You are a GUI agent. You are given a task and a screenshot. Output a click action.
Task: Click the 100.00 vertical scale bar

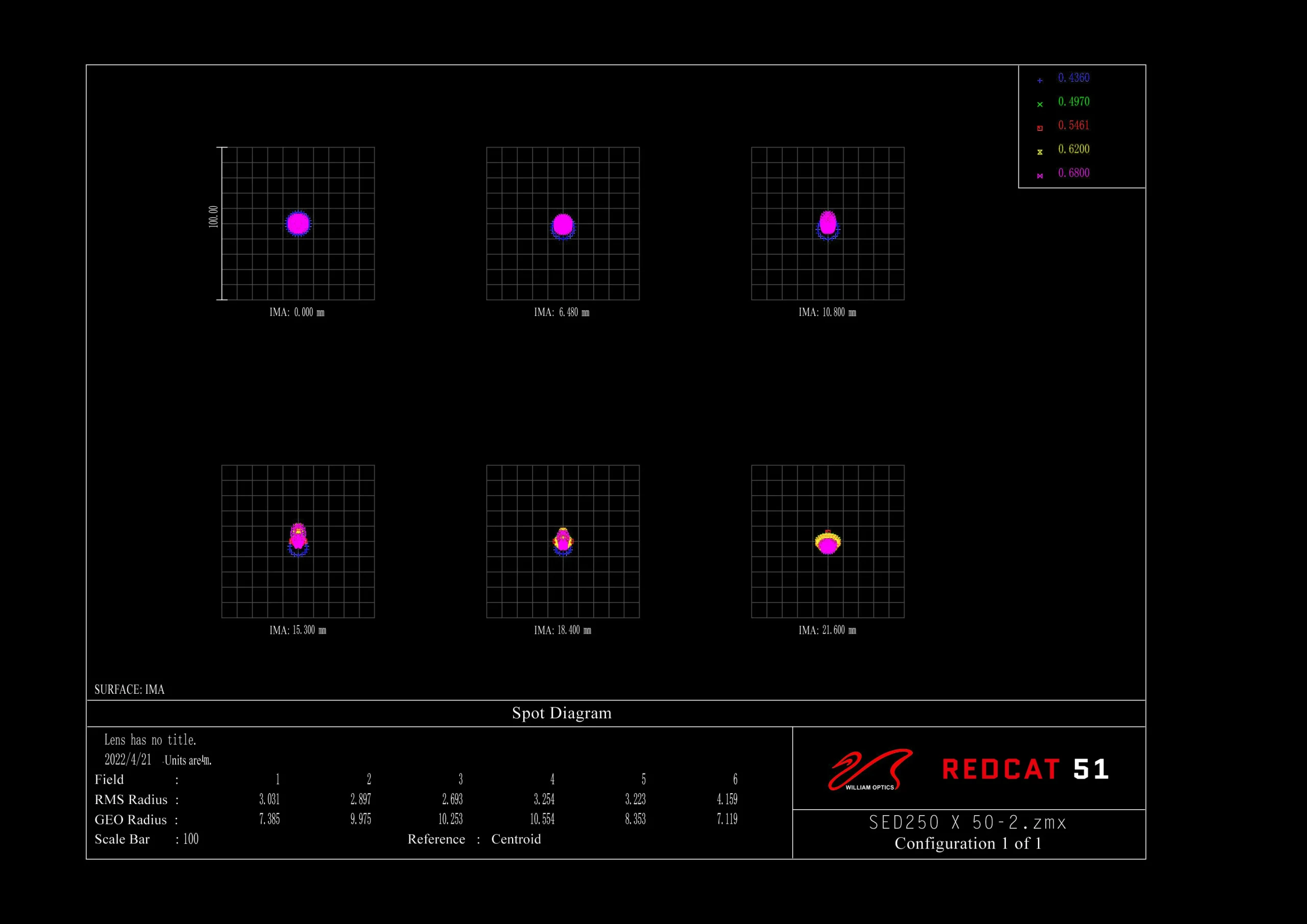[222, 223]
